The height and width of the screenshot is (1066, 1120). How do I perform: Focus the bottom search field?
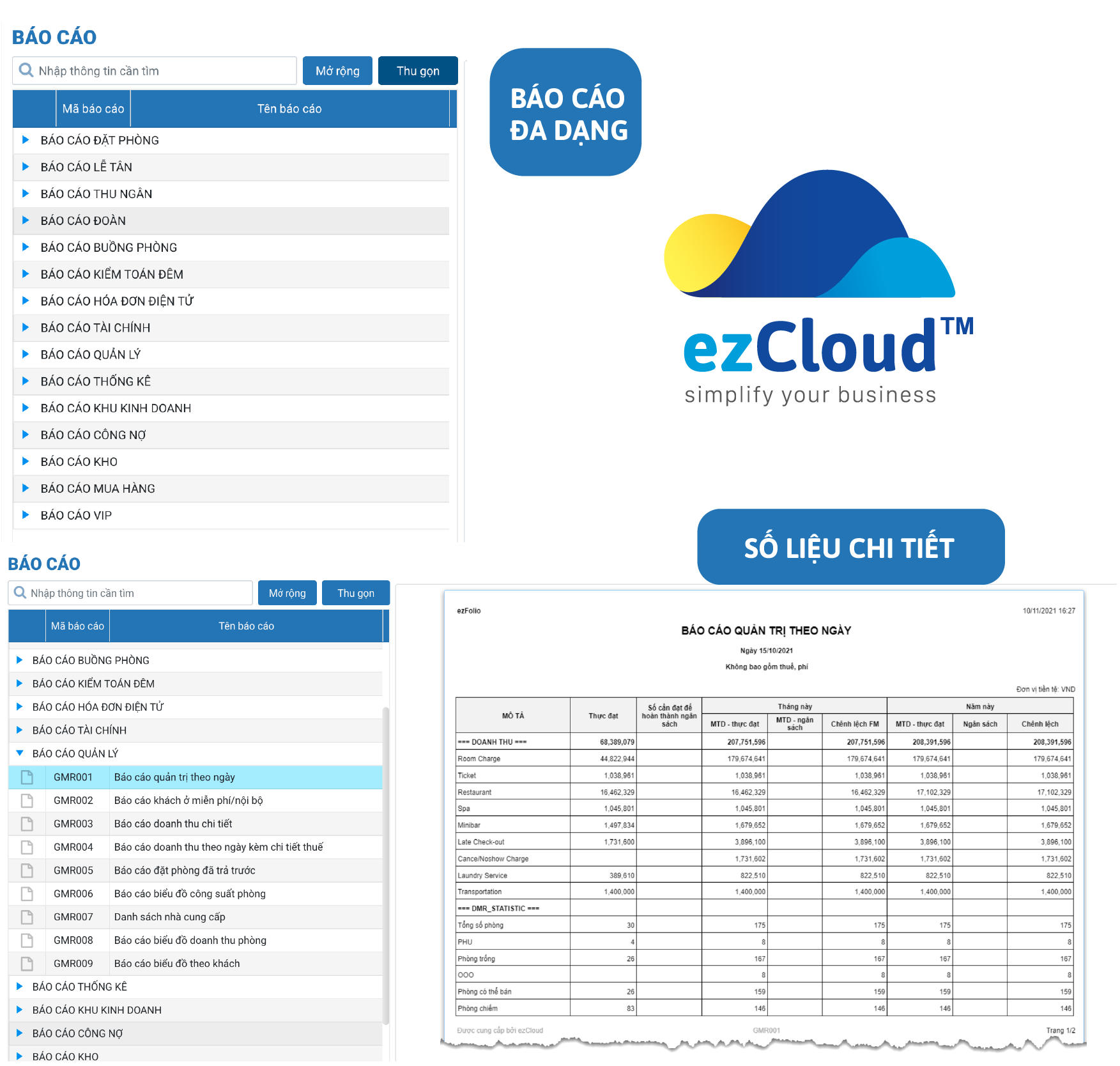[x=130, y=592]
